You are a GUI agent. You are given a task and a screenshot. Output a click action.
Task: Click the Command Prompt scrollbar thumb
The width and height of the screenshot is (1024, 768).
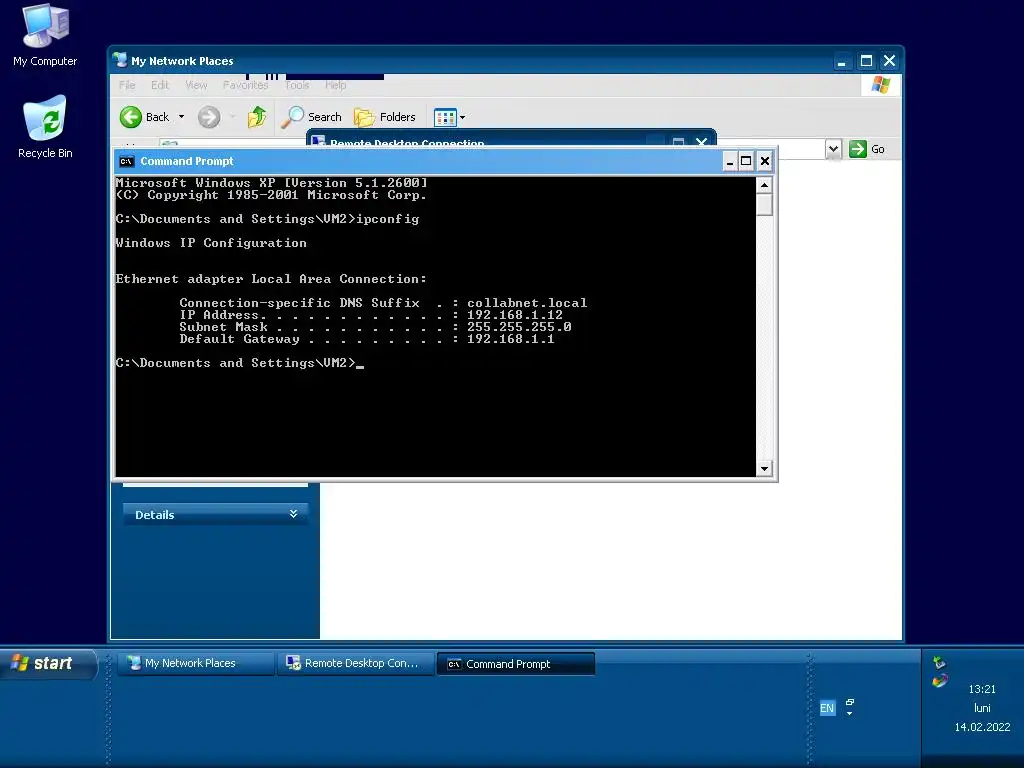tap(764, 204)
